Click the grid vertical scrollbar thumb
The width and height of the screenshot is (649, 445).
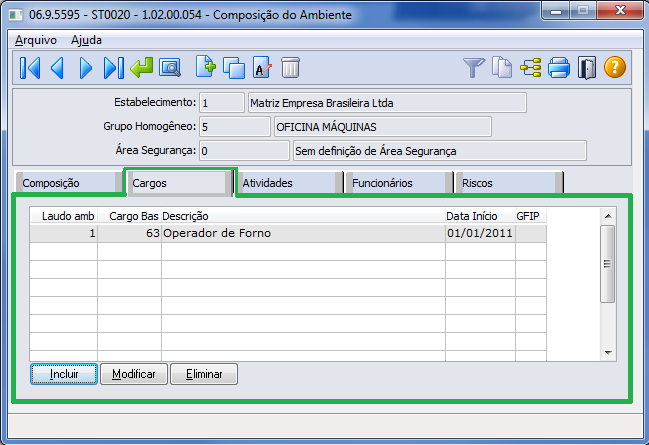608,264
